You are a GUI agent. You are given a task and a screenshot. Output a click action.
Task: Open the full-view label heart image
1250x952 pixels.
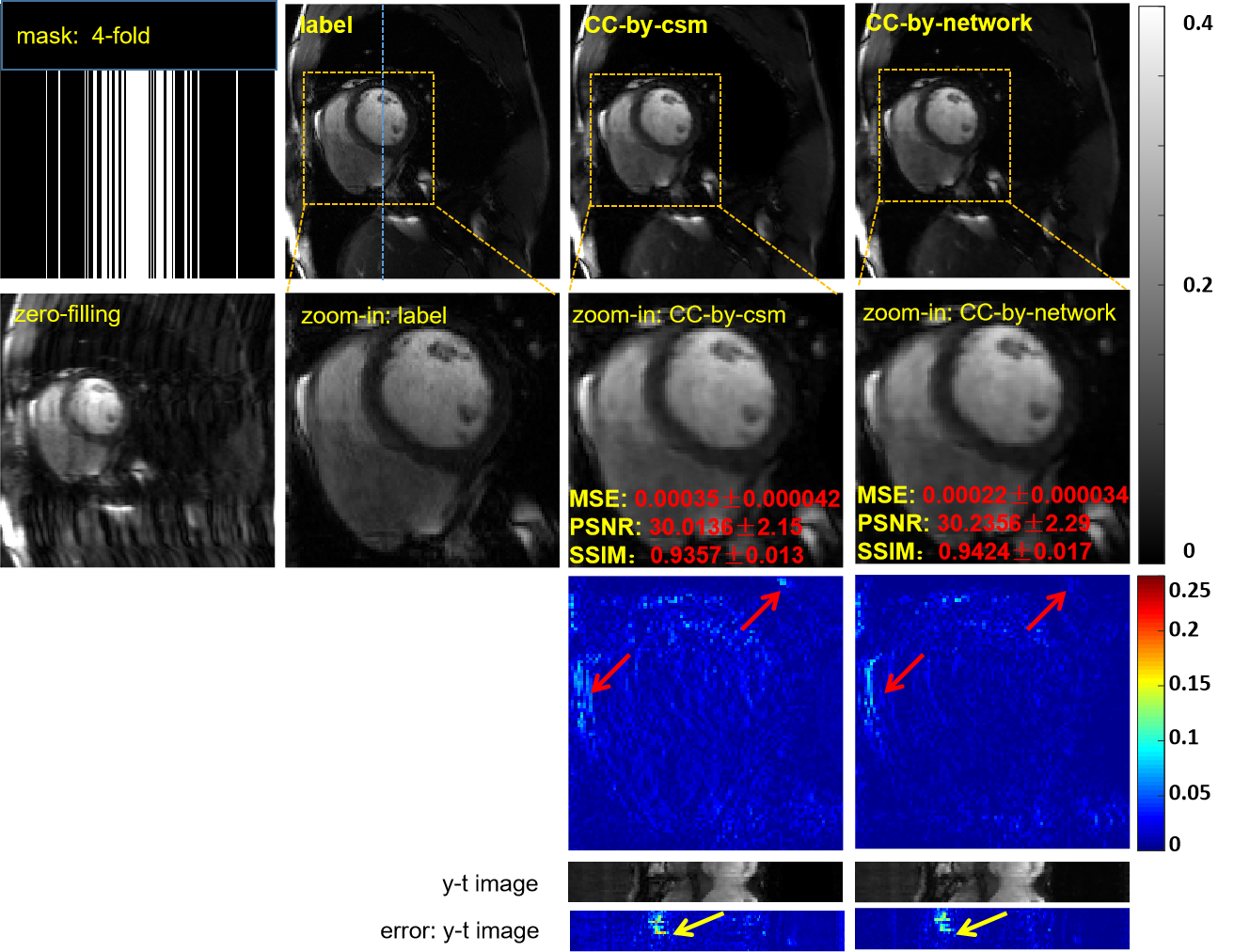click(x=422, y=141)
